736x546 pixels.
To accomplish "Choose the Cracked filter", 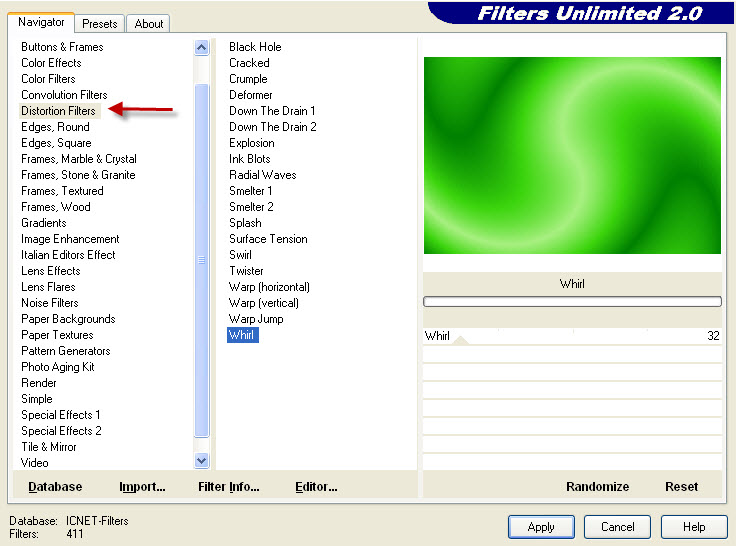I will (x=249, y=63).
